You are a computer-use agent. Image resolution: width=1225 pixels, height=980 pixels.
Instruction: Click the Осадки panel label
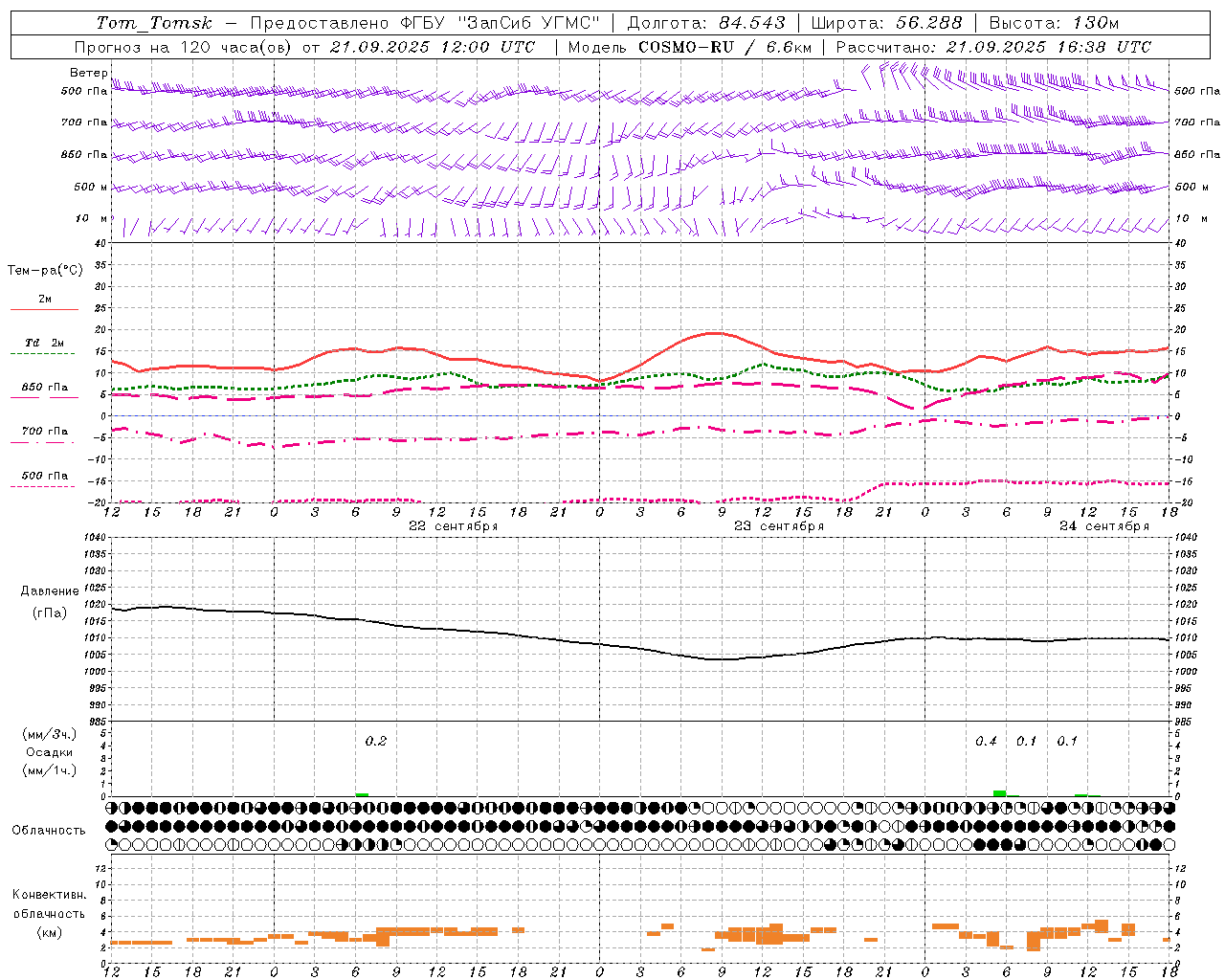pos(50,752)
